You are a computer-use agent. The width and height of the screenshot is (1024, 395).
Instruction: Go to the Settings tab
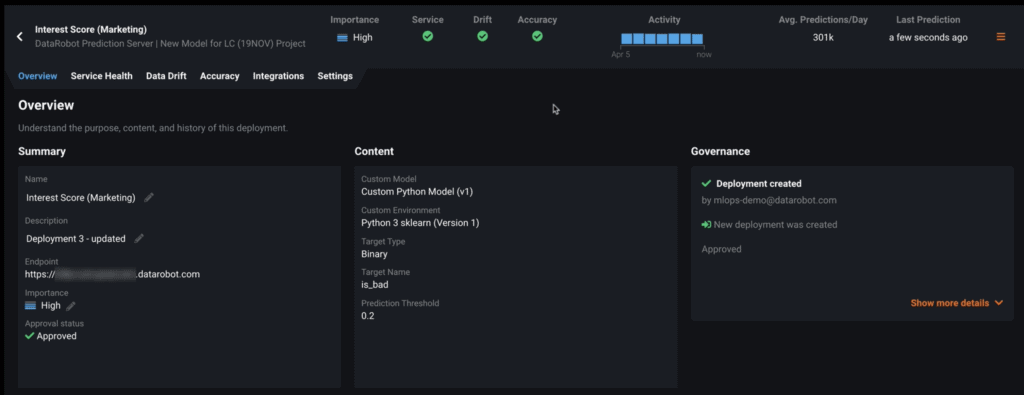(x=335, y=76)
